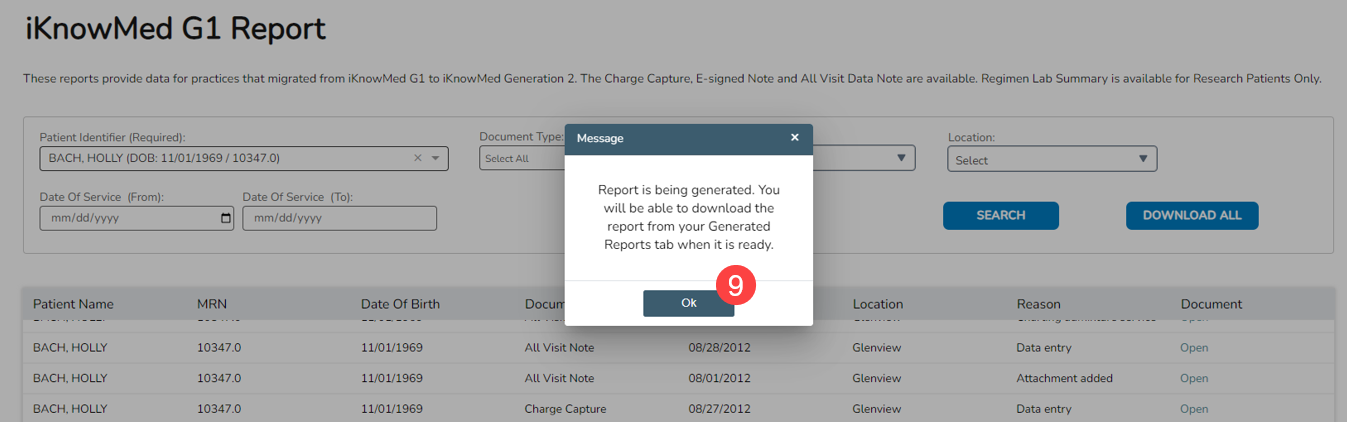The image size is (1347, 422).
Task: Open the document for the Attachment added row
Action: pyautogui.click(x=1194, y=378)
